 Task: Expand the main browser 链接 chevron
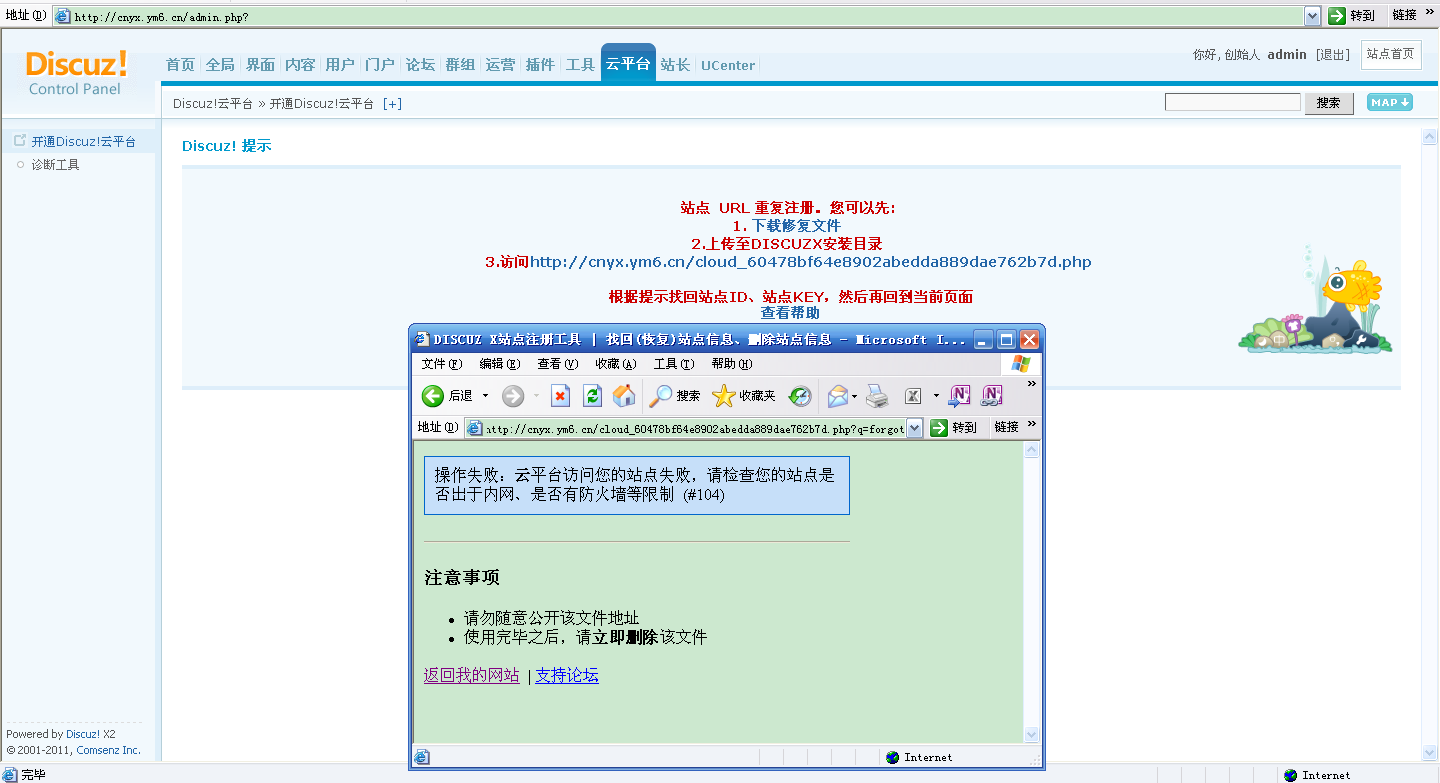point(1428,13)
